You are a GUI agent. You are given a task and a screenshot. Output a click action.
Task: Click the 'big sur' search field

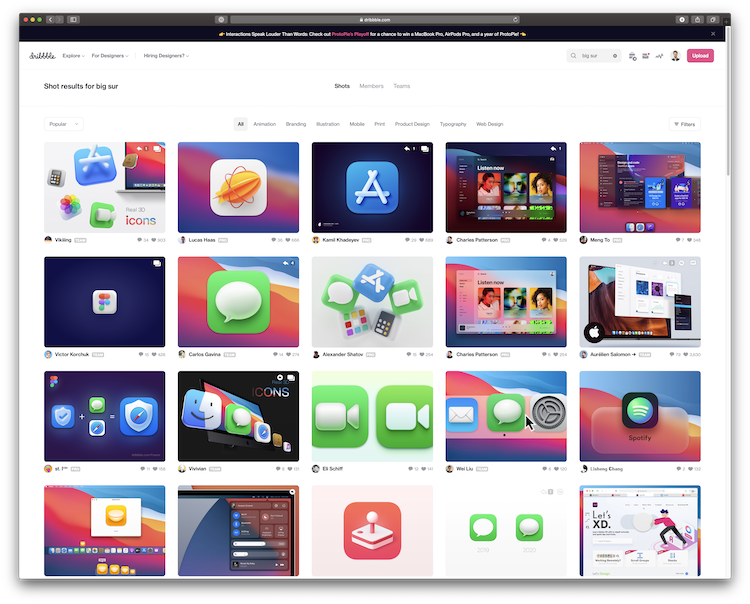pos(594,56)
